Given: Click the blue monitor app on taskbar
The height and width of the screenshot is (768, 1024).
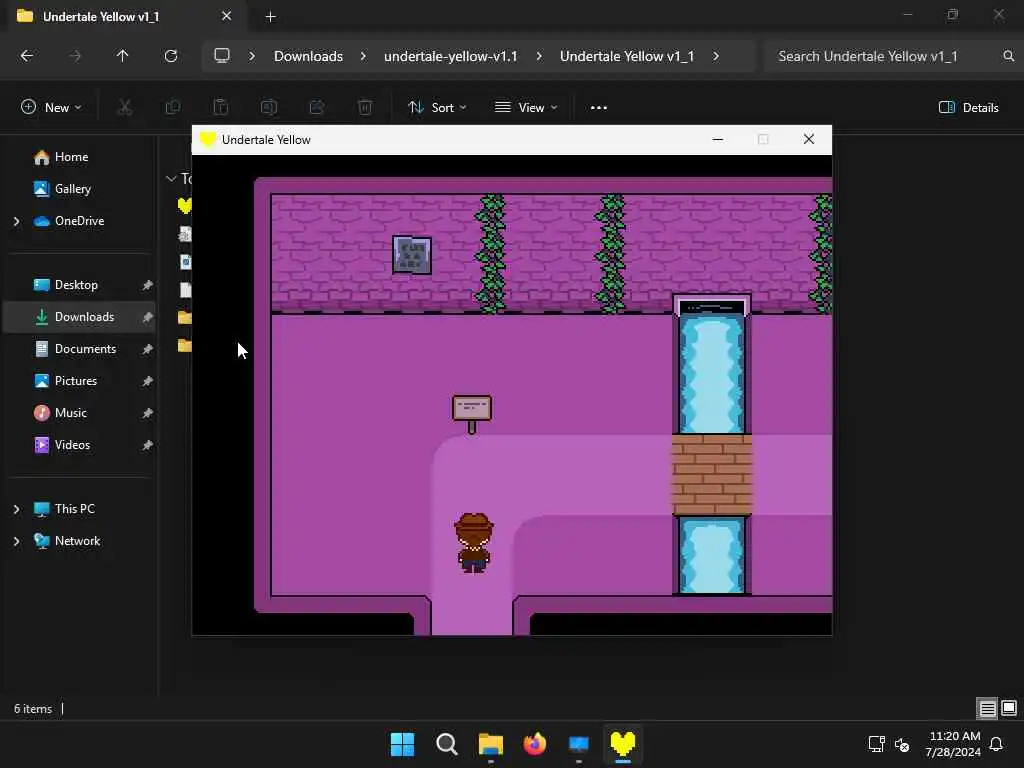Looking at the screenshot, I should click(x=579, y=744).
